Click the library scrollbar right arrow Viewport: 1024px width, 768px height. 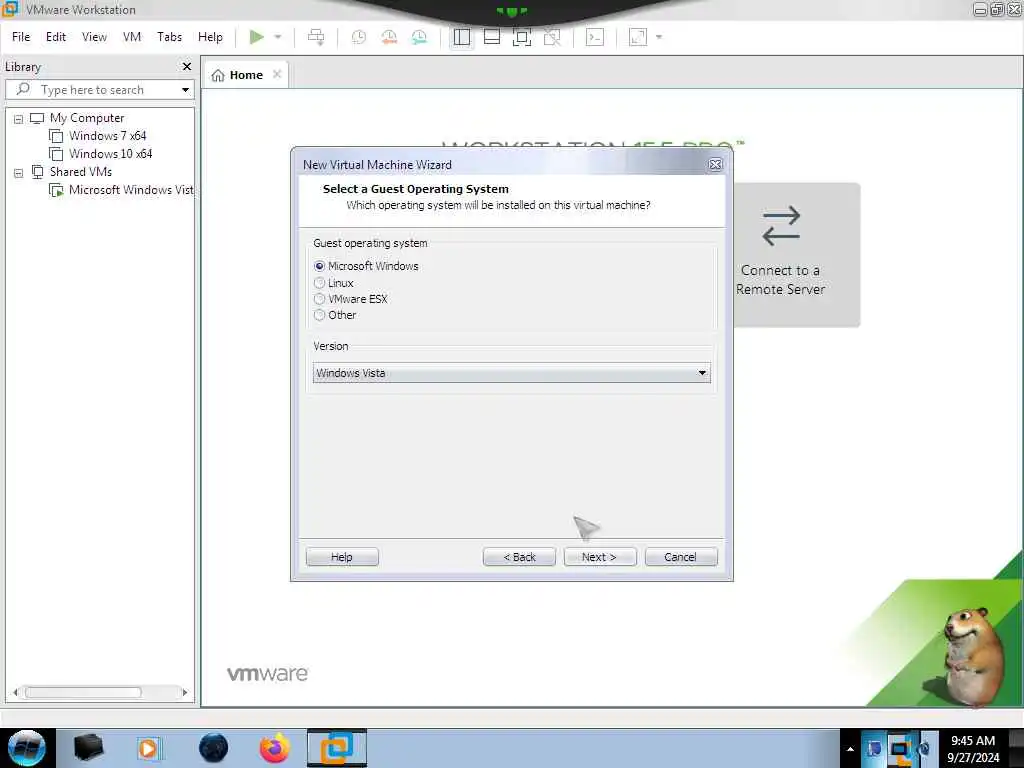tap(185, 692)
